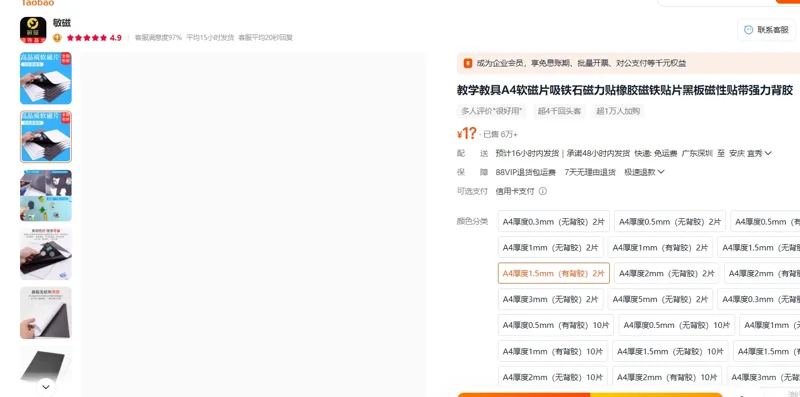Click the down arrow below the thumbnail list

click(x=46, y=387)
